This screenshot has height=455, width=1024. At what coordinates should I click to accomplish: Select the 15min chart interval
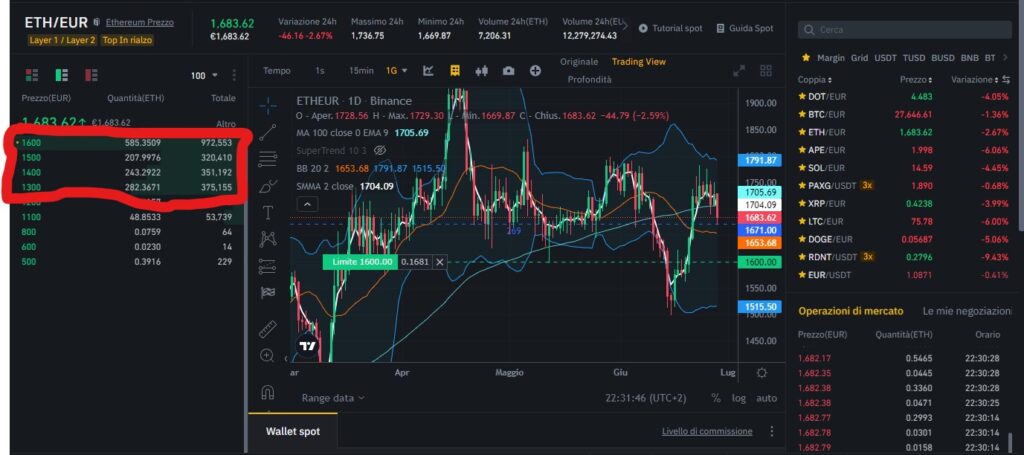[361, 71]
